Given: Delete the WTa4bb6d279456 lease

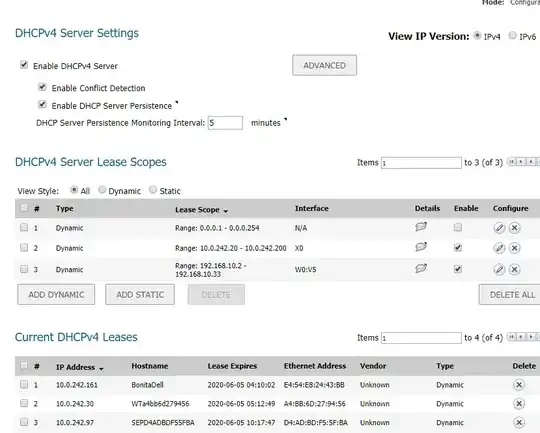Looking at the screenshot, I should pos(519,404).
